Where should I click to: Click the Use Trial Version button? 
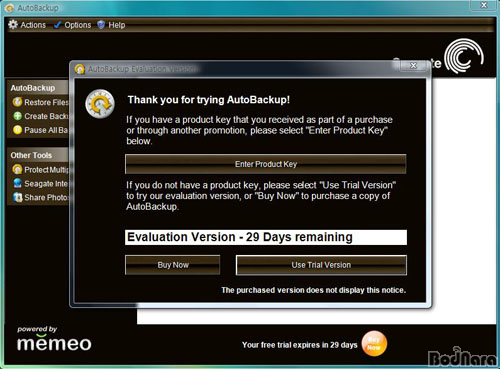[x=321, y=265]
